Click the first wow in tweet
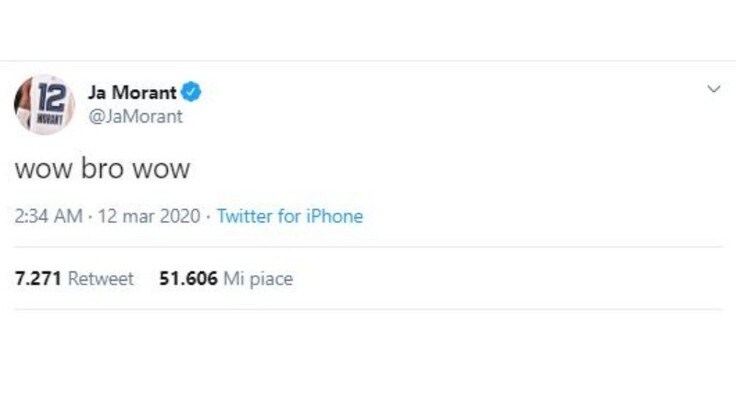The height and width of the screenshot is (414, 736). pos(44,169)
